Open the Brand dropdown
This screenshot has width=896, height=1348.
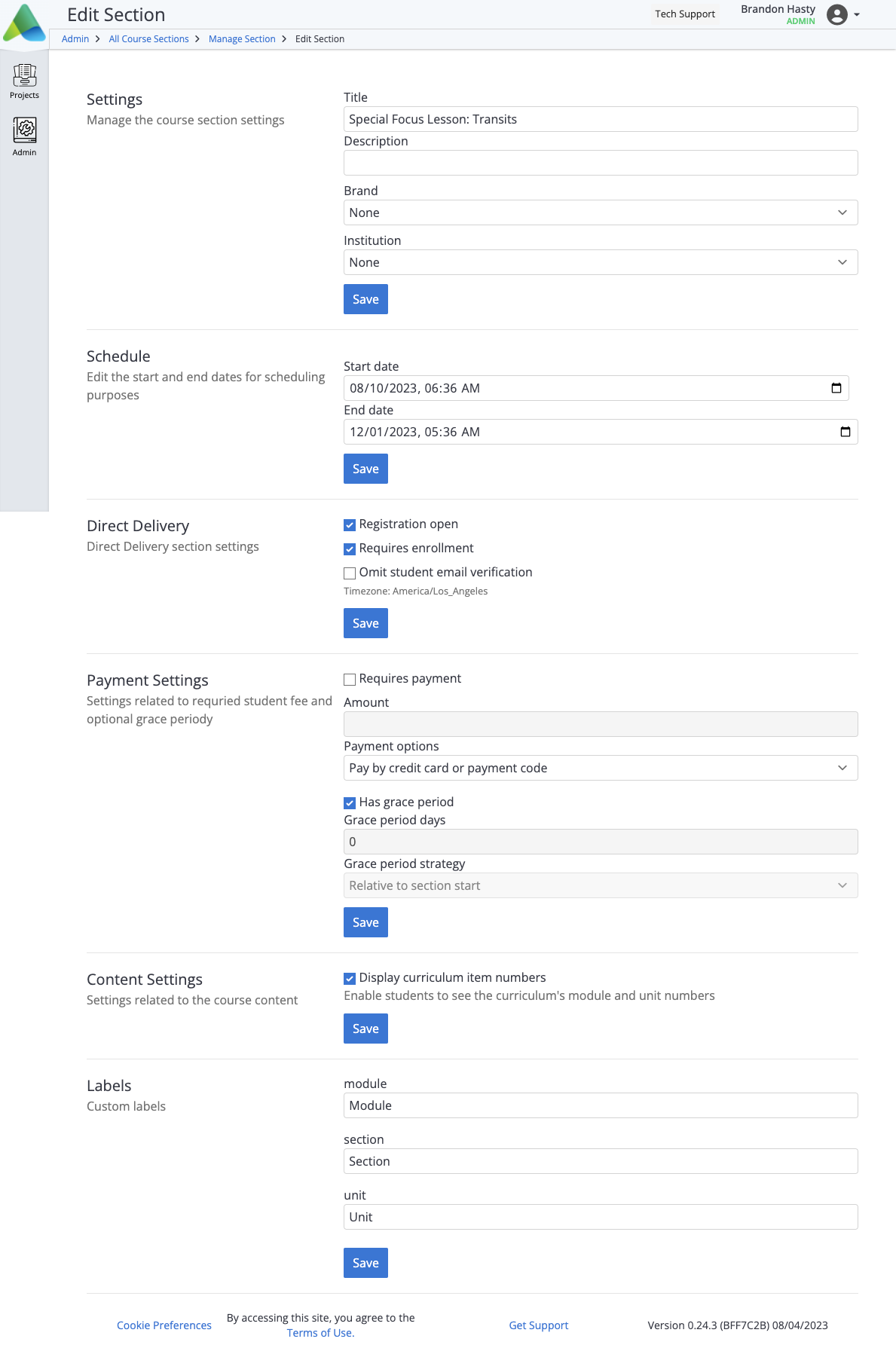click(x=601, y=212)
